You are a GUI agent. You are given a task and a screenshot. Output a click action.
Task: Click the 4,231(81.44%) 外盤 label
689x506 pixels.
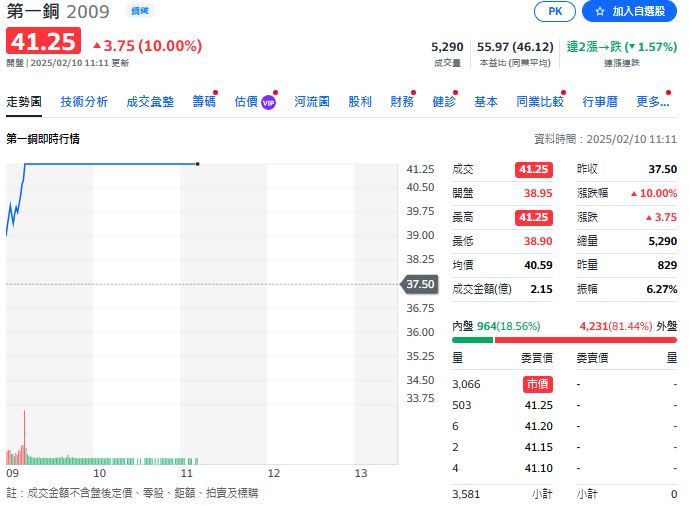(628, 326)
